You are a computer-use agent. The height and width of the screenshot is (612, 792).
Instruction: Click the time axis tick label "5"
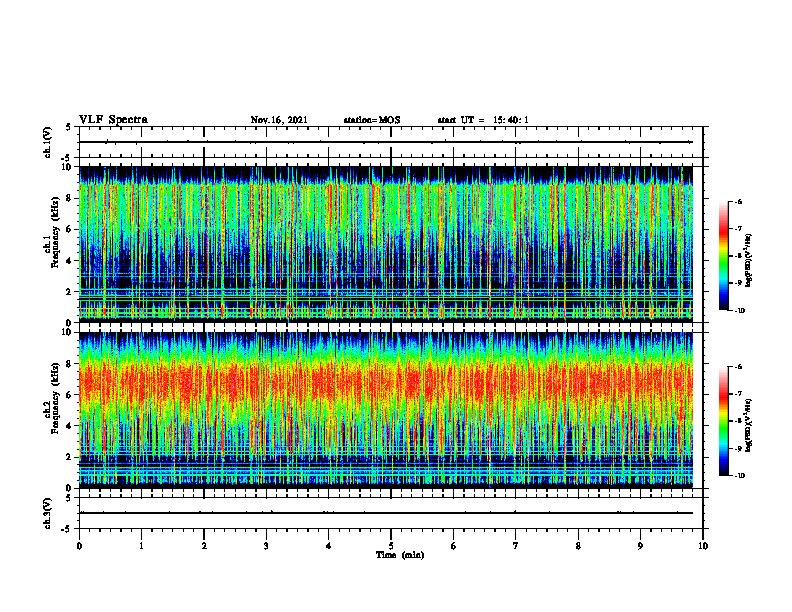[x=391, y=546]
